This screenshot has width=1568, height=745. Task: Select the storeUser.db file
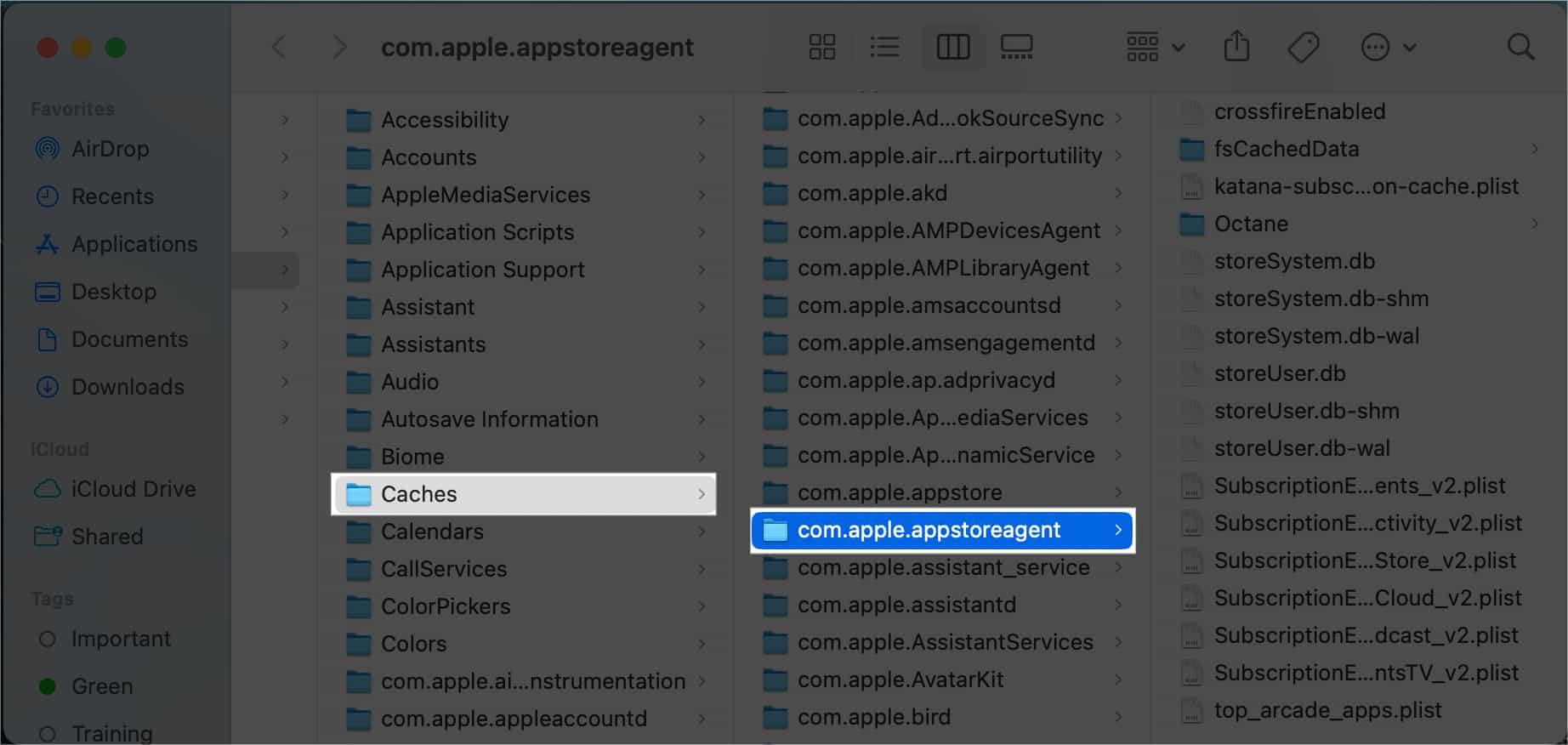pos(1359,373)
